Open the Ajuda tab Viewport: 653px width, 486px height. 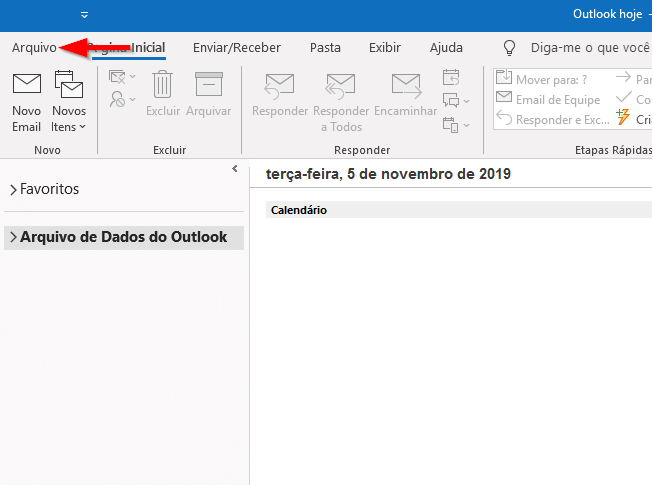click(446, 47)
